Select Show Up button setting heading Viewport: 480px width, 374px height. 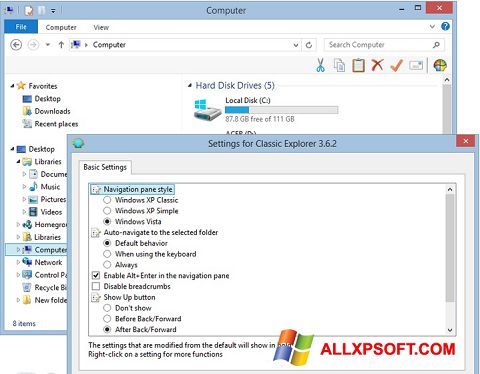(129, 297)
